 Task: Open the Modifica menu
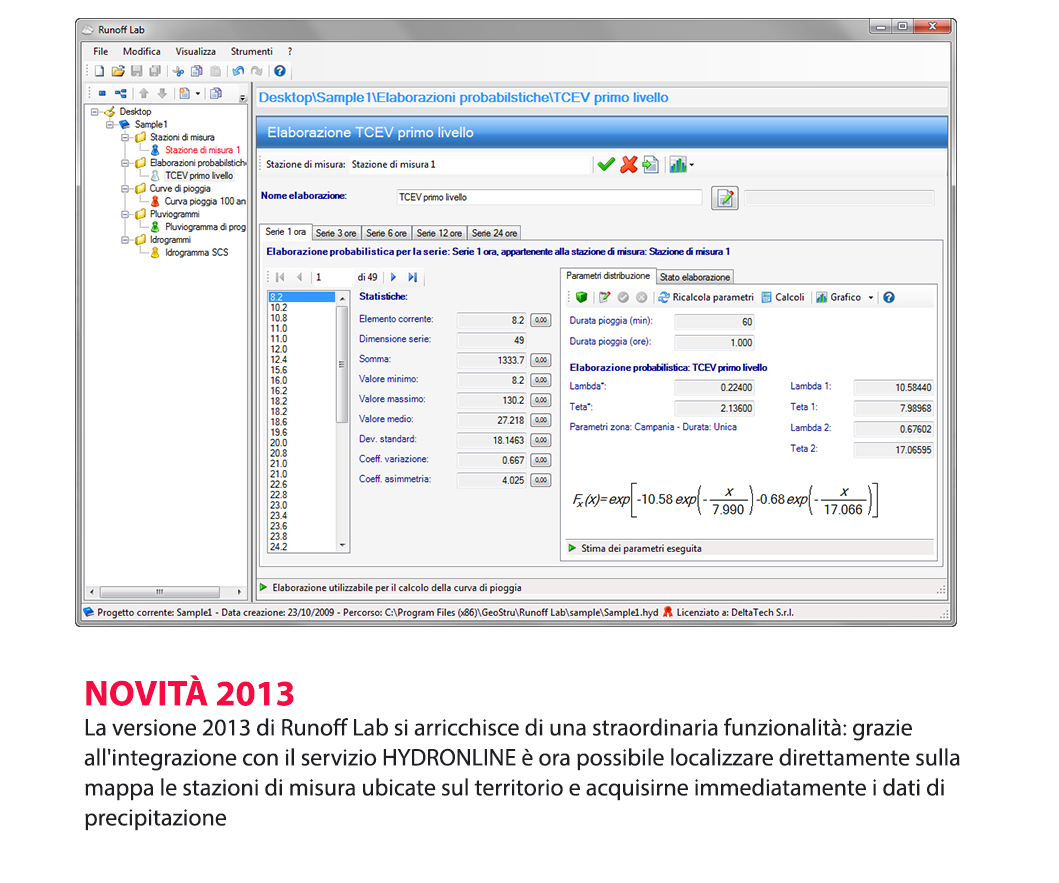[x=142, y=51]
